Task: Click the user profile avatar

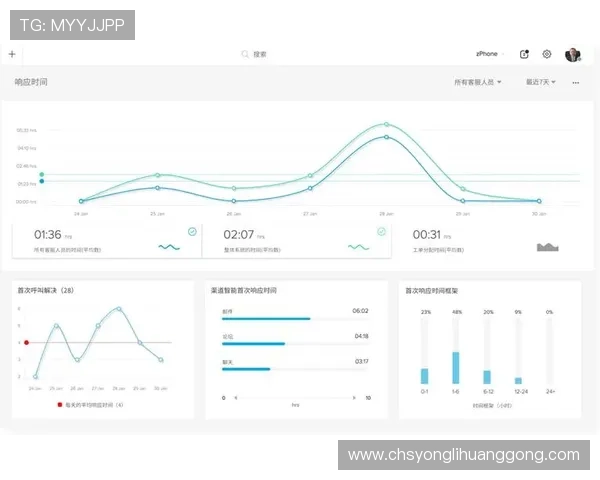Action: [x=572, y=54]
